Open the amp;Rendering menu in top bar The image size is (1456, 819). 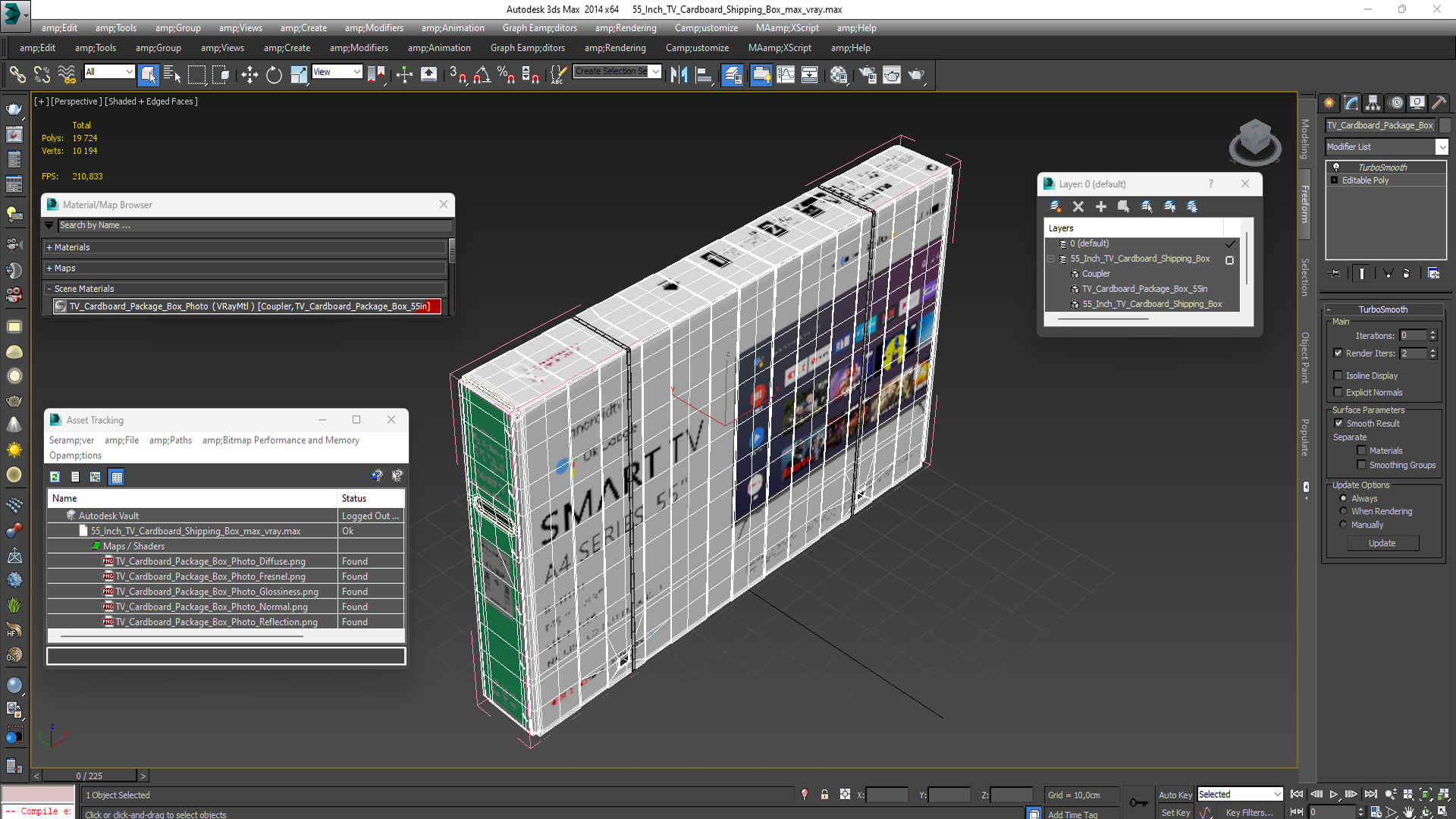pyautogui.click(x=626, y=28)
